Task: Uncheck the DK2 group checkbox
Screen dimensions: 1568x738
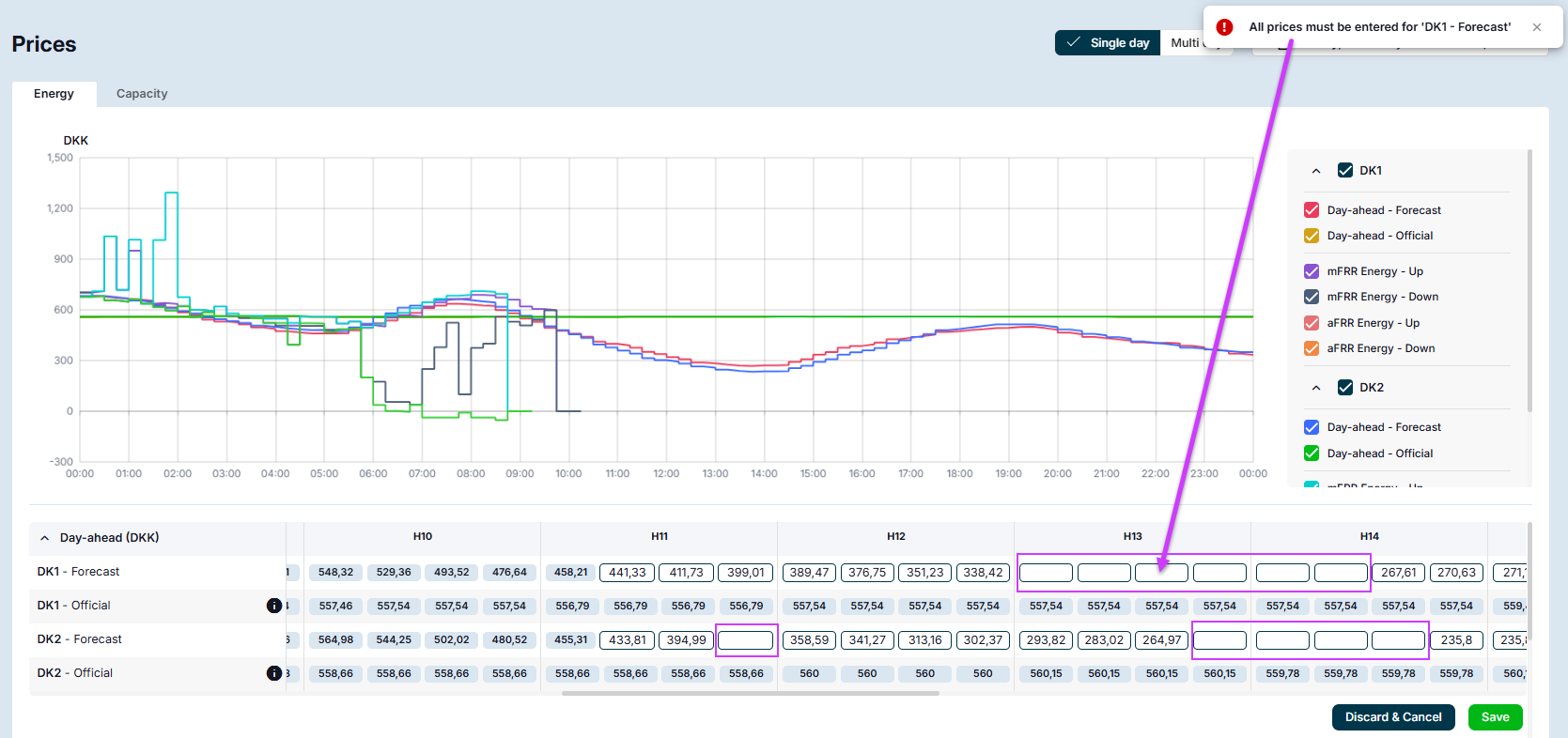Action: click(1345, 388)
